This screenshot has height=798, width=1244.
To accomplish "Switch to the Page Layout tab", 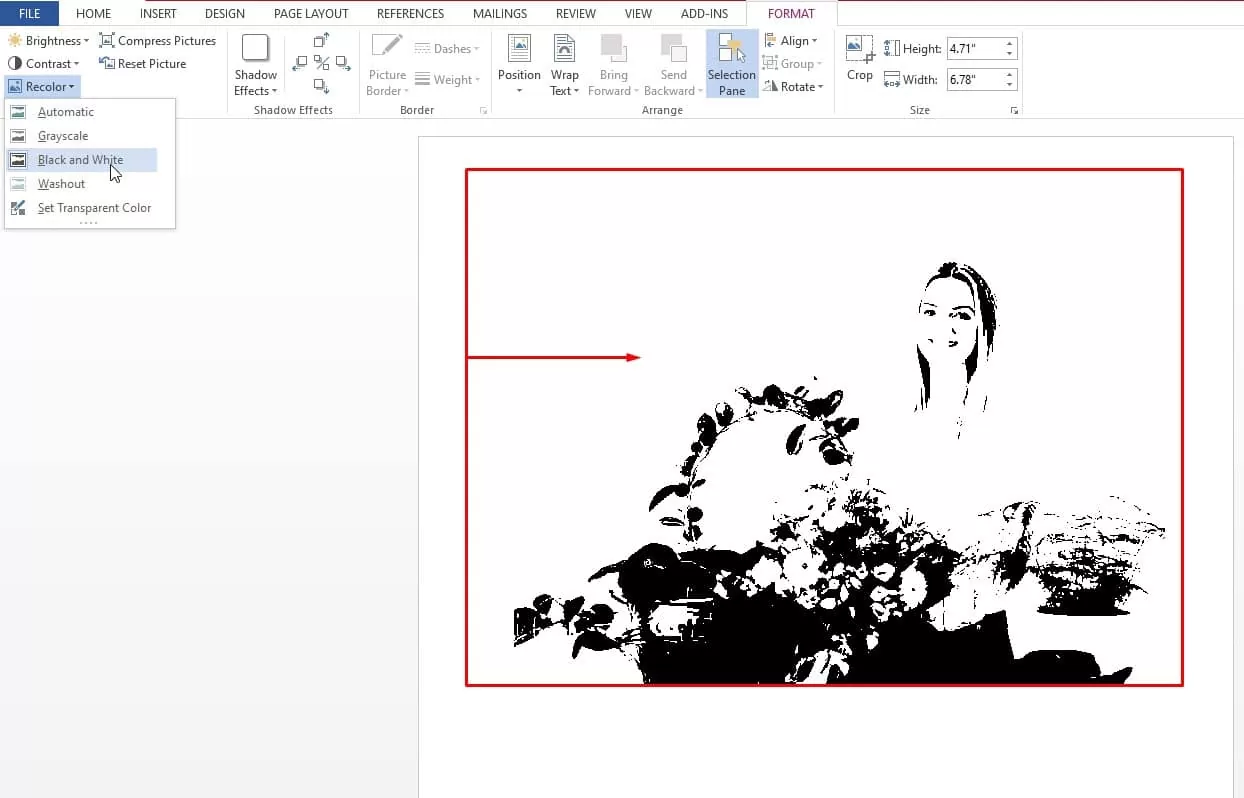I will click(311, 14).
